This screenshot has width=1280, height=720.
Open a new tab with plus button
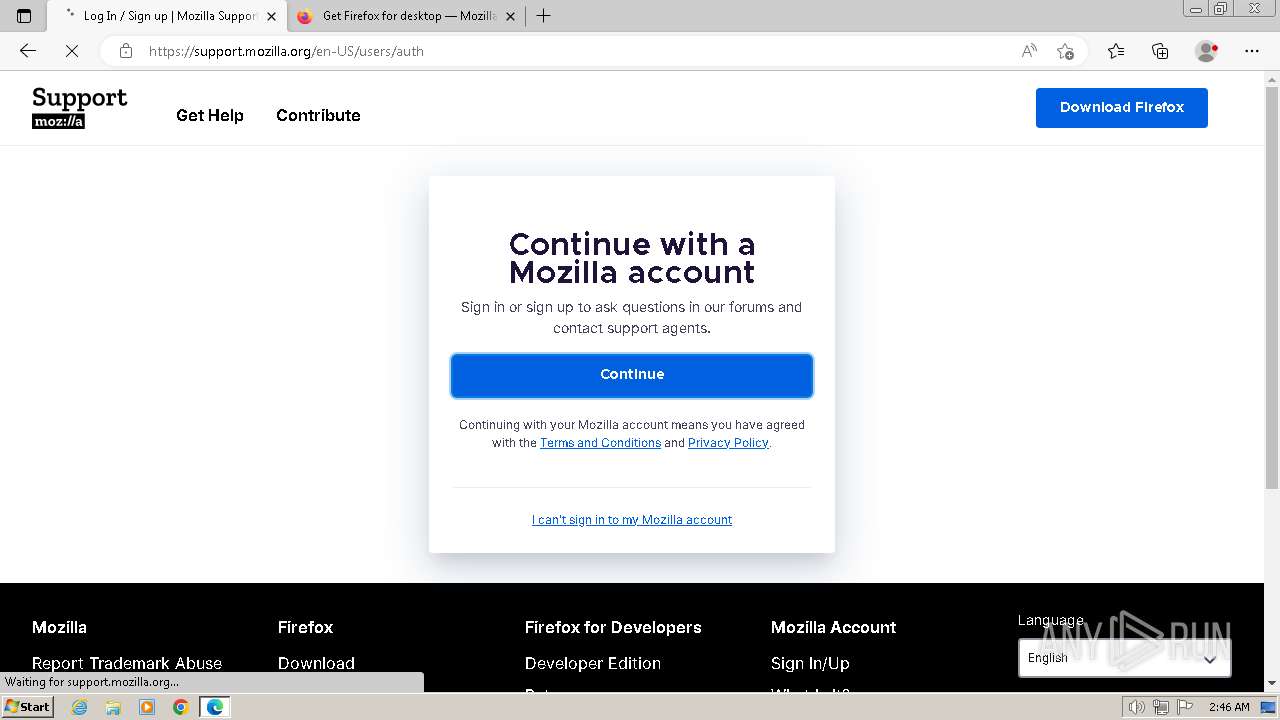coord(543,16)
